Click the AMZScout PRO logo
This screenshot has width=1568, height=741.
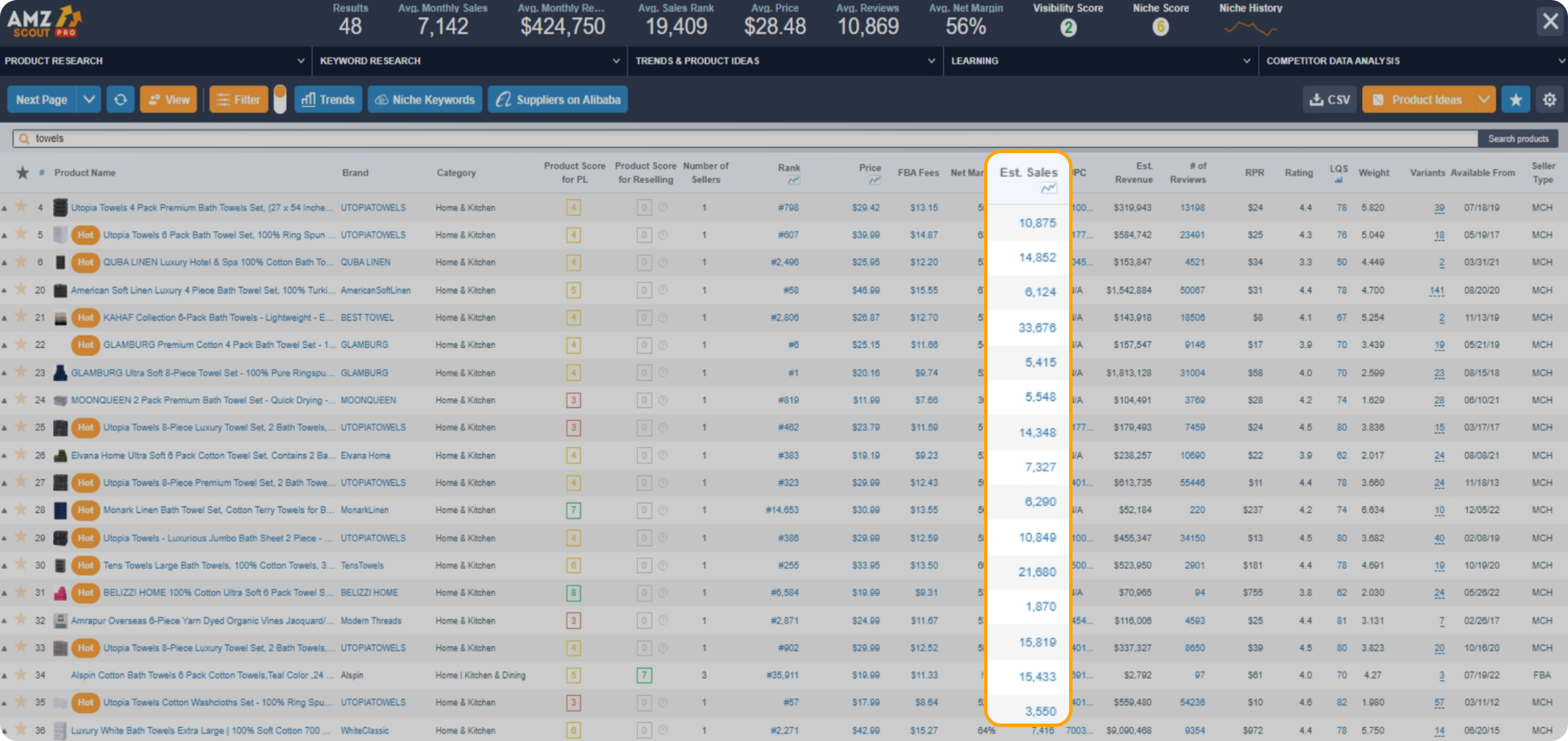click(x=44, y=22)
